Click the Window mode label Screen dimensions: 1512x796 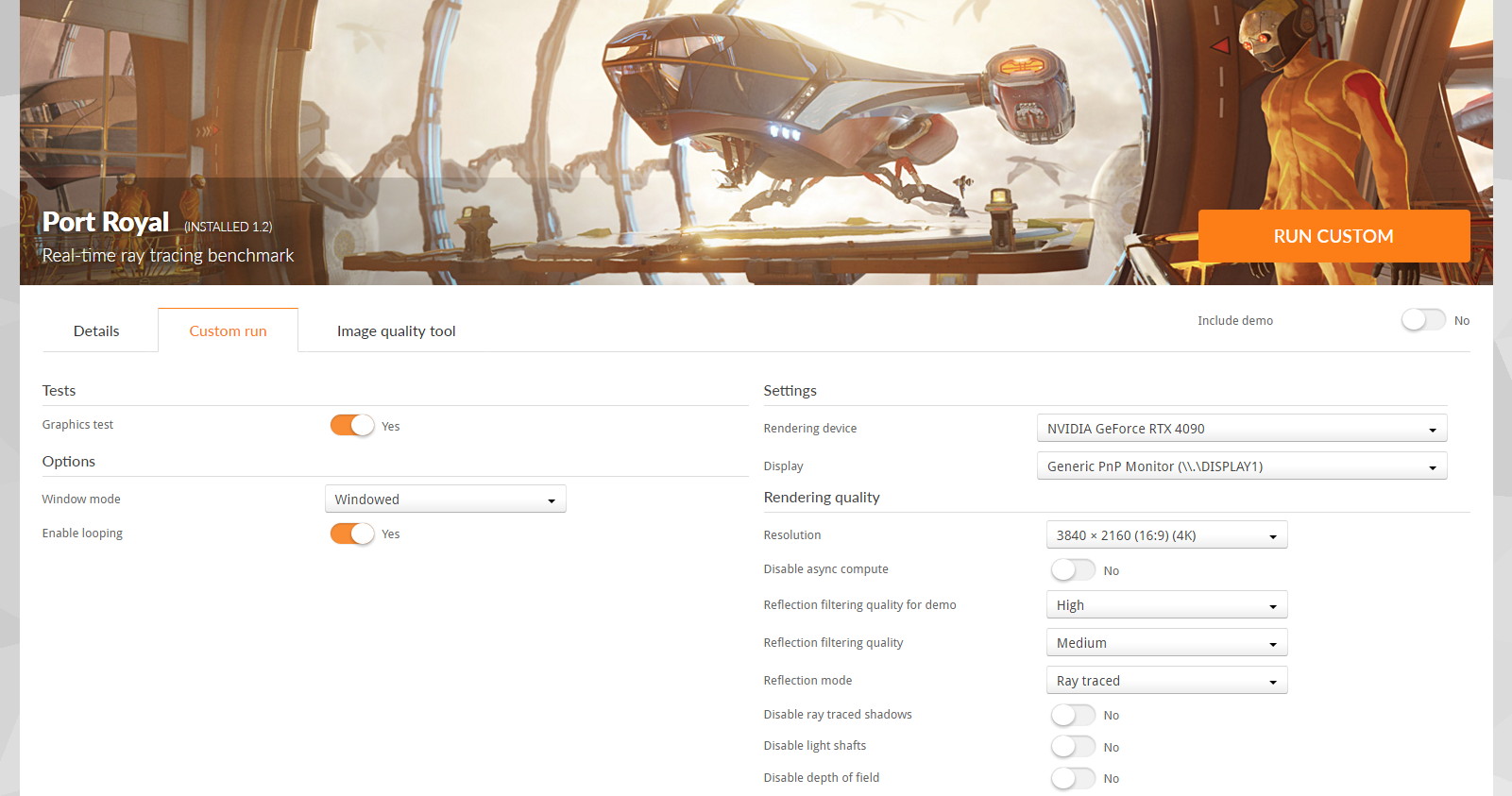point(81,499)
